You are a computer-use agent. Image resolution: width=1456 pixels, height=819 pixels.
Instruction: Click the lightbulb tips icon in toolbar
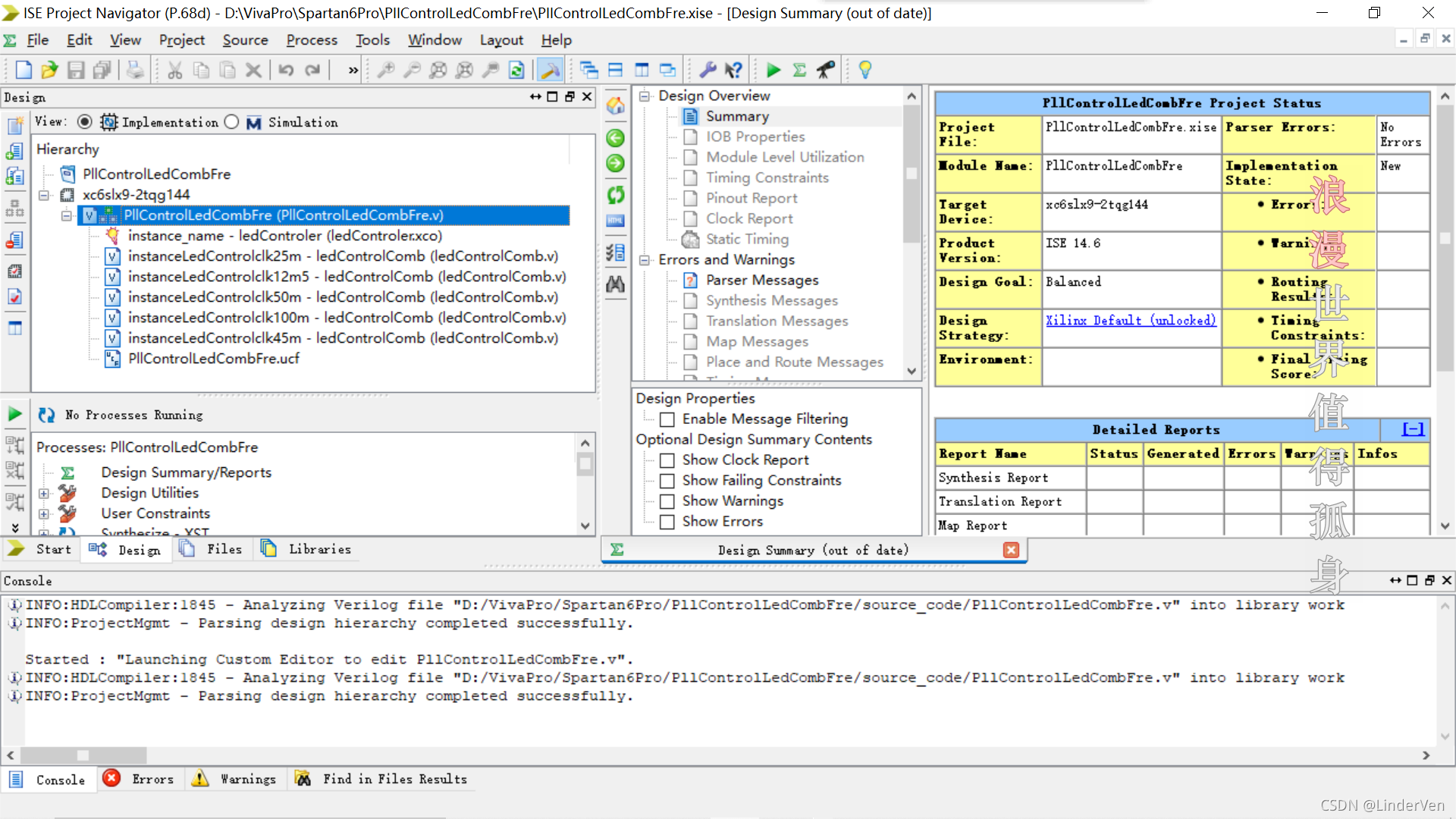pos(864,71)
